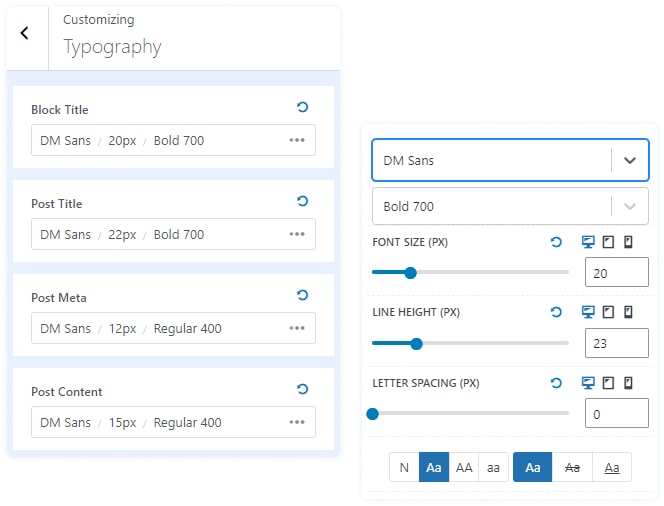Reset the Block Title typography

(x=303, y=107)
